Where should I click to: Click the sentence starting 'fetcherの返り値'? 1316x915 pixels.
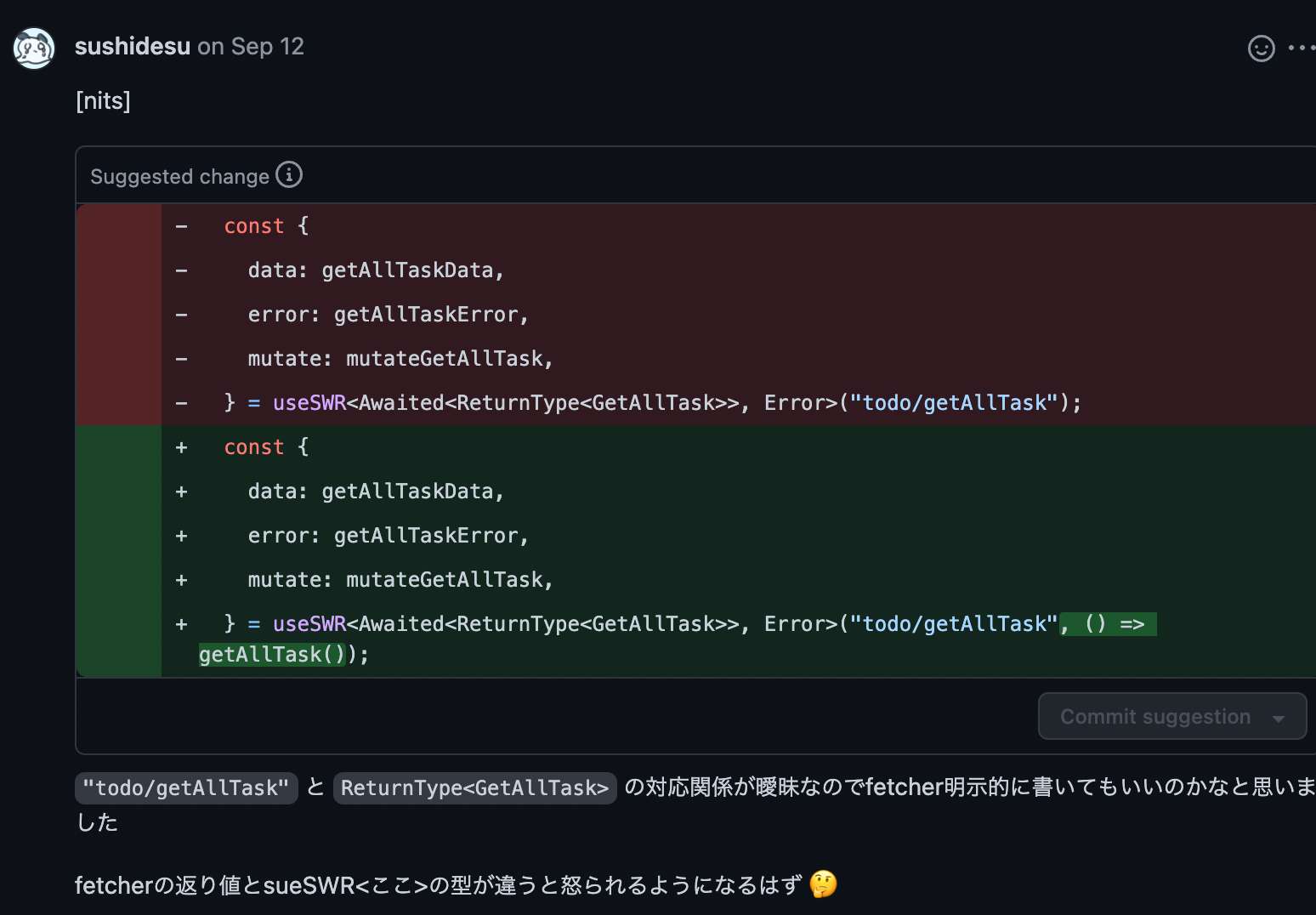tap(438, 885)
